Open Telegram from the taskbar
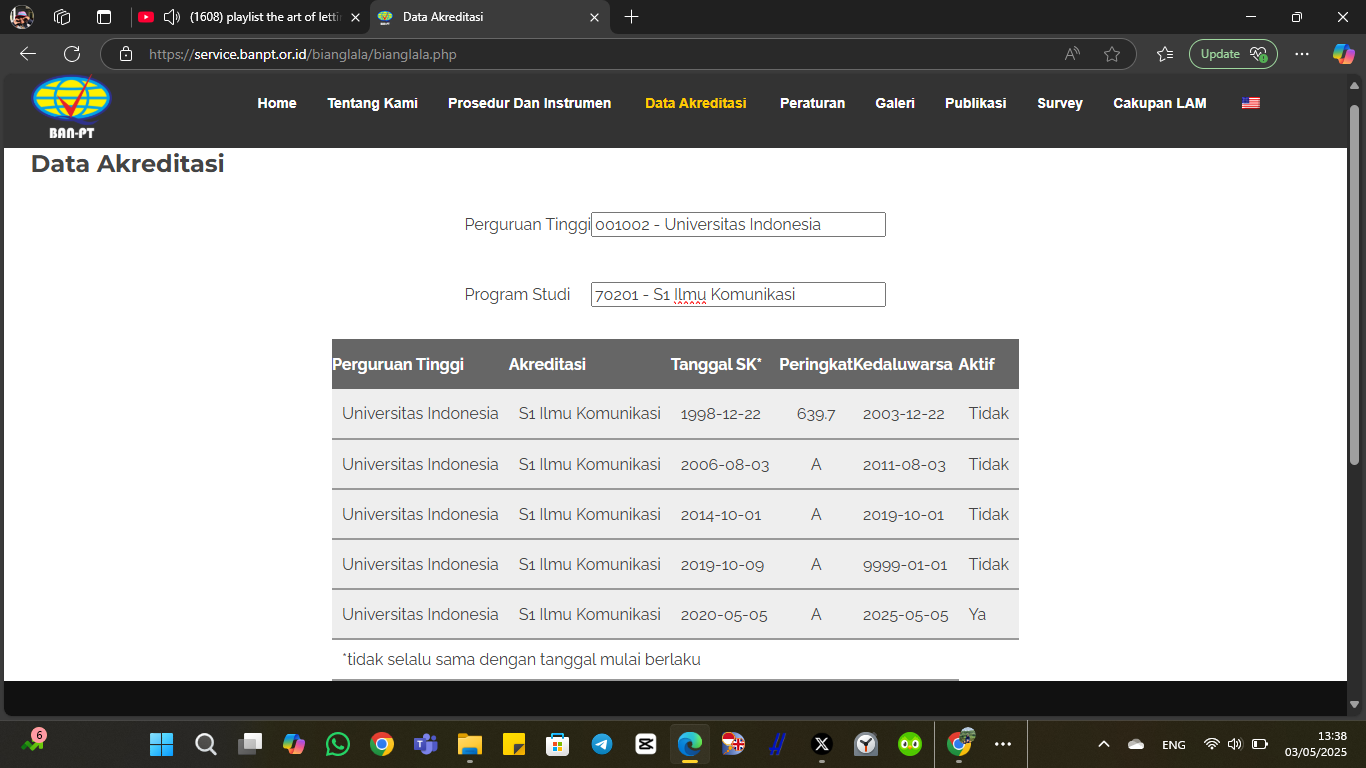 point(602,744)
